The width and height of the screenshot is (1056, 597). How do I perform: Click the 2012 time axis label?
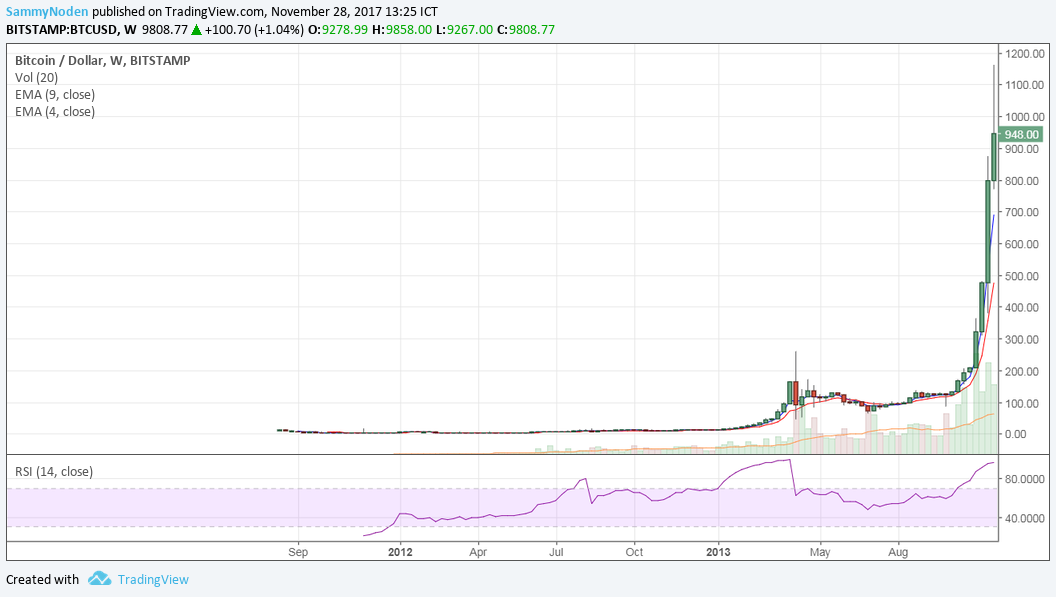click(x=400, y=552)
